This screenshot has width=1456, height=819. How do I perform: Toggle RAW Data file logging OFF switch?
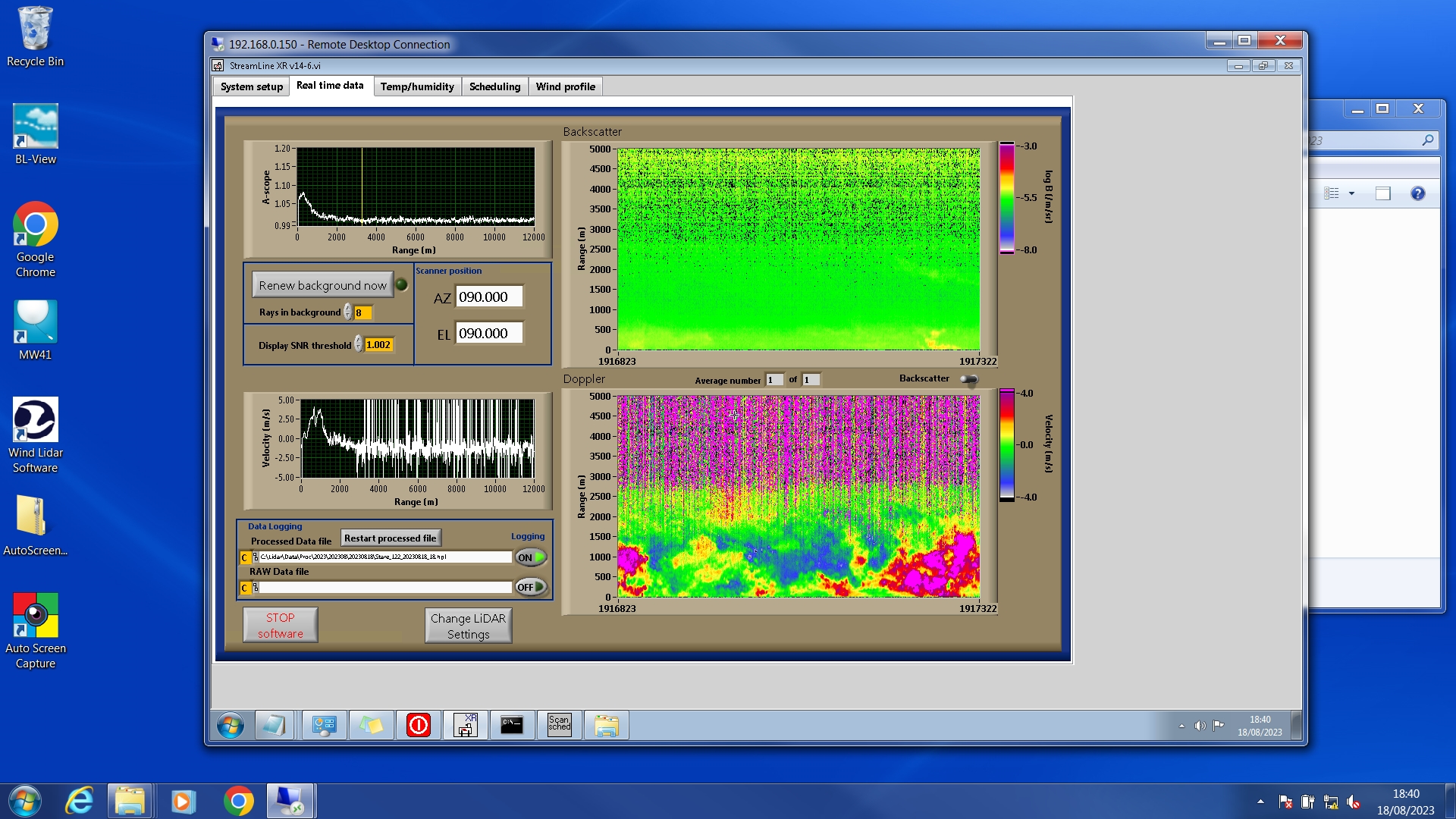point(531,587)
